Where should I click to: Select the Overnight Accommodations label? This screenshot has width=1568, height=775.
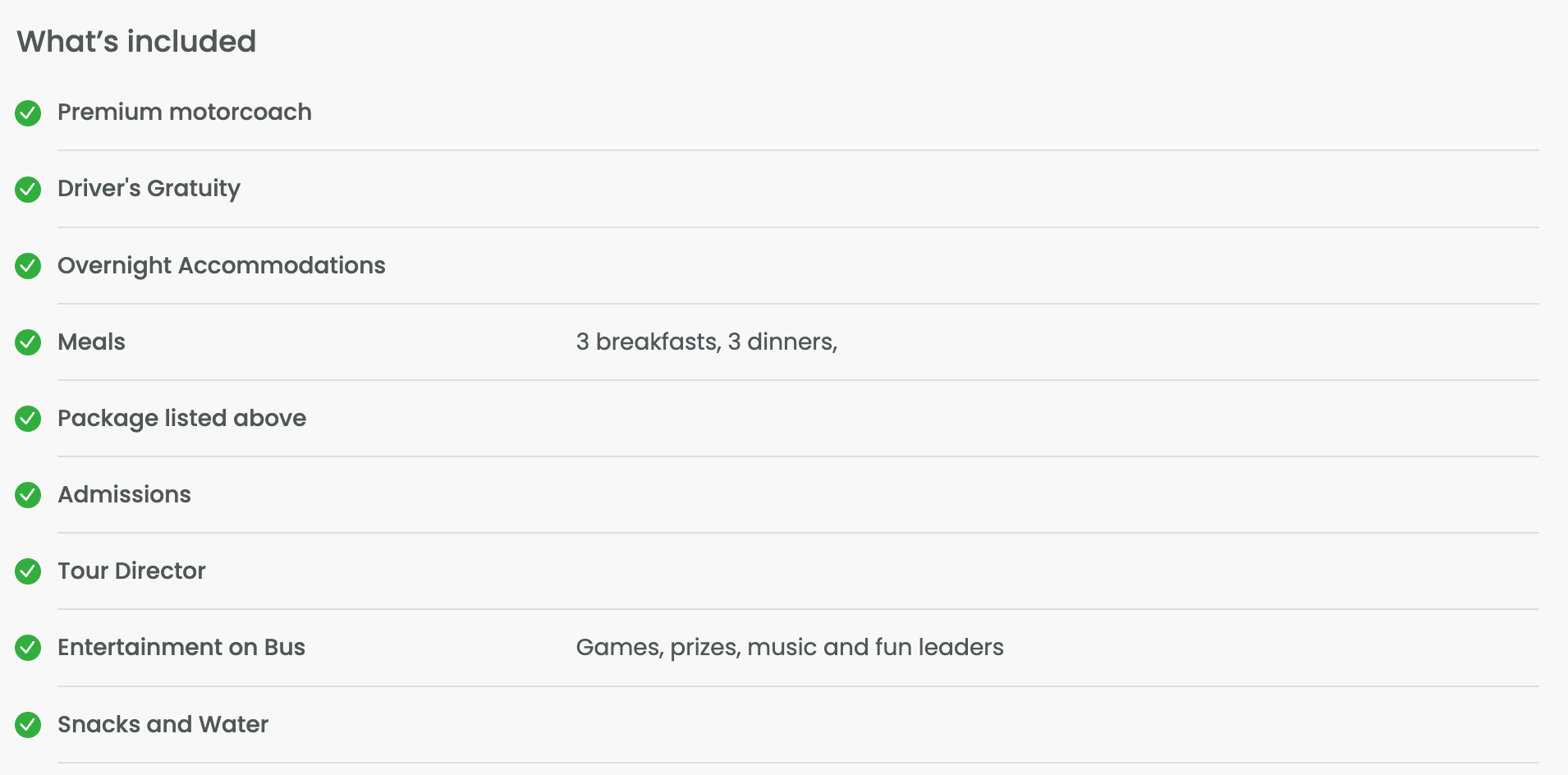click(x=222, y=266)
